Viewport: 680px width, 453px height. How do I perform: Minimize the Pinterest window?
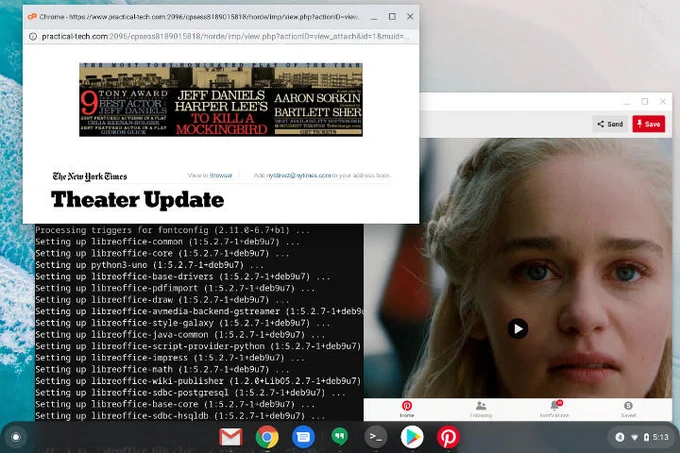pos(626,102)
